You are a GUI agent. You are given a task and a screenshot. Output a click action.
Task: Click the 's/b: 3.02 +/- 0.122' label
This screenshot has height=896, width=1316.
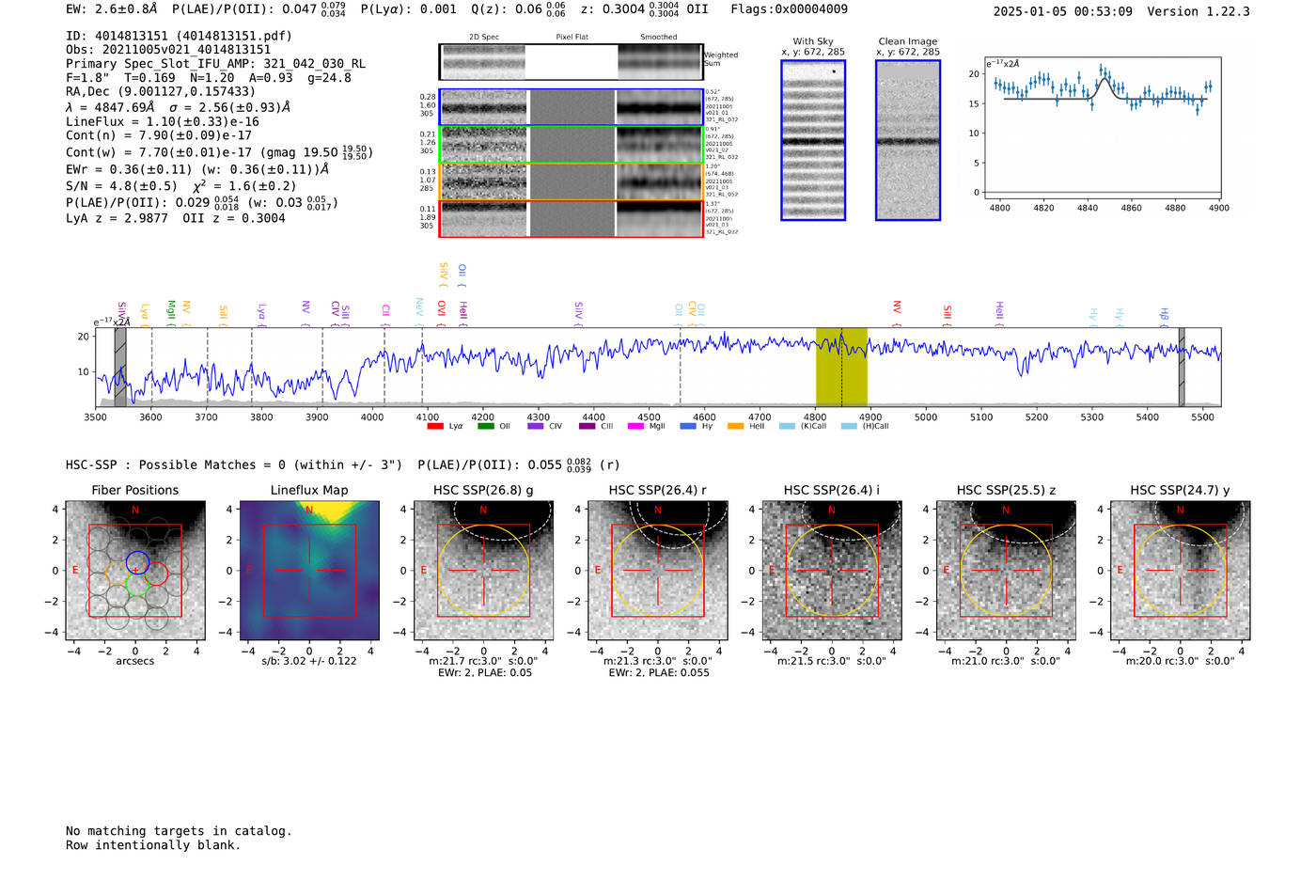click(x=309, y=661)
